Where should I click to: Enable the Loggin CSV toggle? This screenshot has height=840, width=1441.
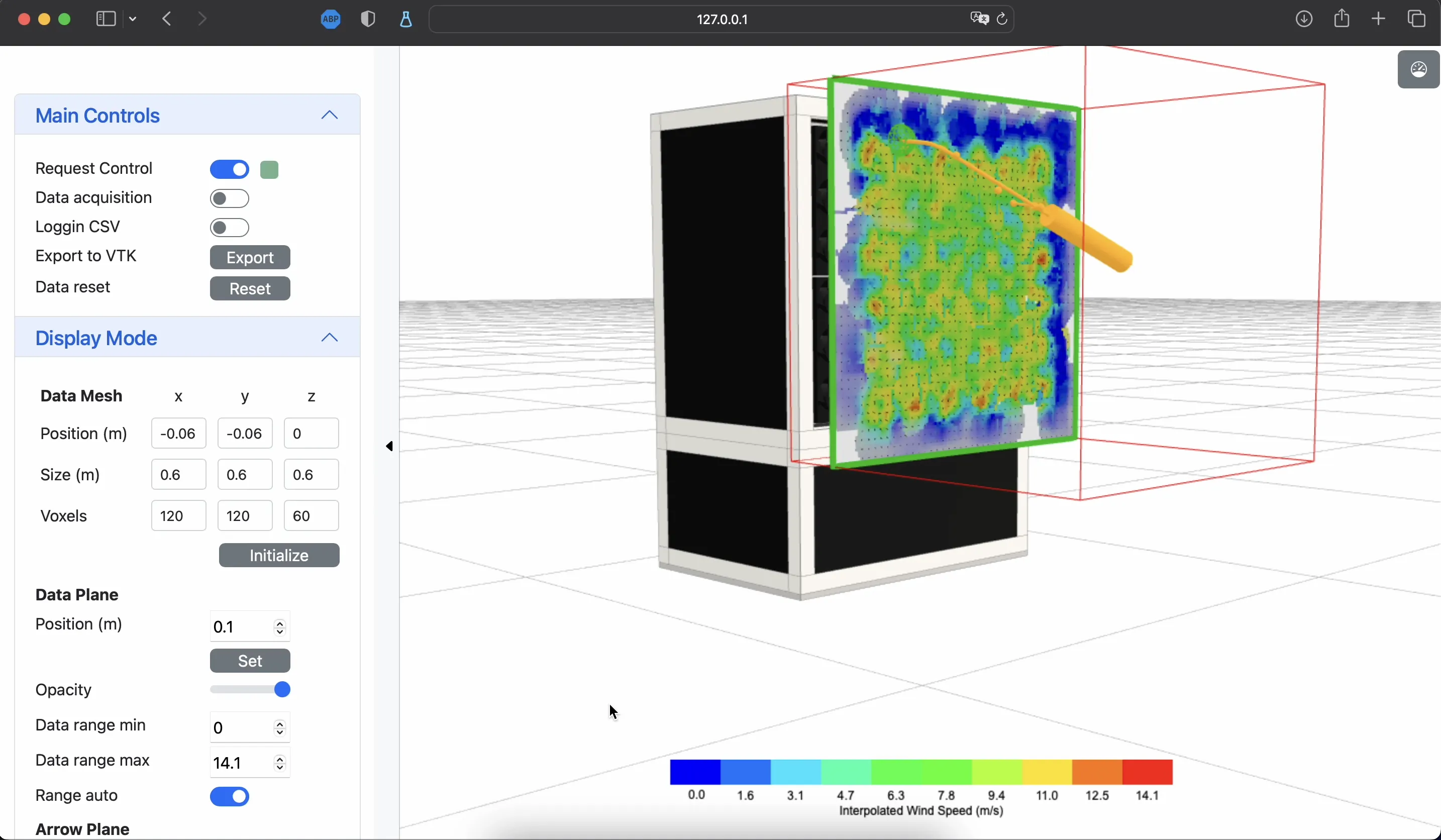pos(229,228)
